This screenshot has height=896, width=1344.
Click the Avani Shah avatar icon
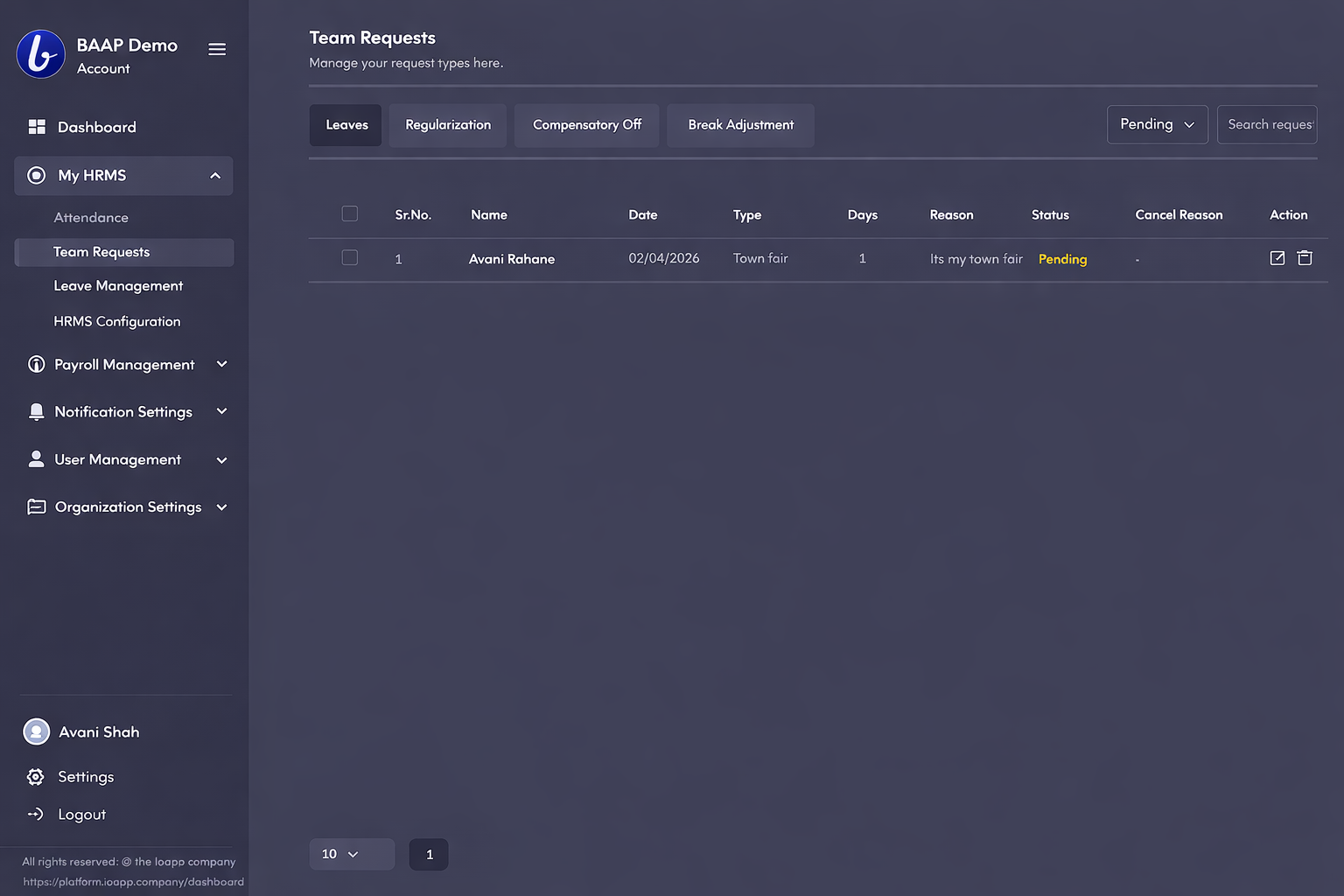[x=37, y=731]
